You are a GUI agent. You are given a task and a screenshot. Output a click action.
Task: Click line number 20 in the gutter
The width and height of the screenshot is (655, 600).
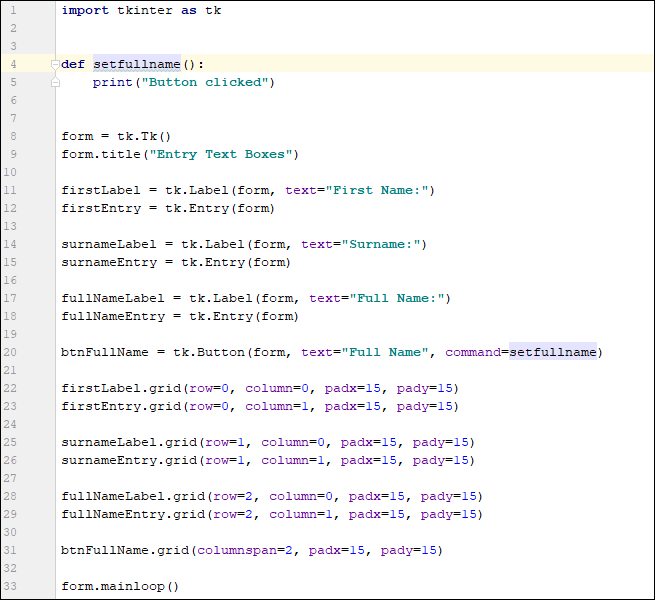coord(10,352)
